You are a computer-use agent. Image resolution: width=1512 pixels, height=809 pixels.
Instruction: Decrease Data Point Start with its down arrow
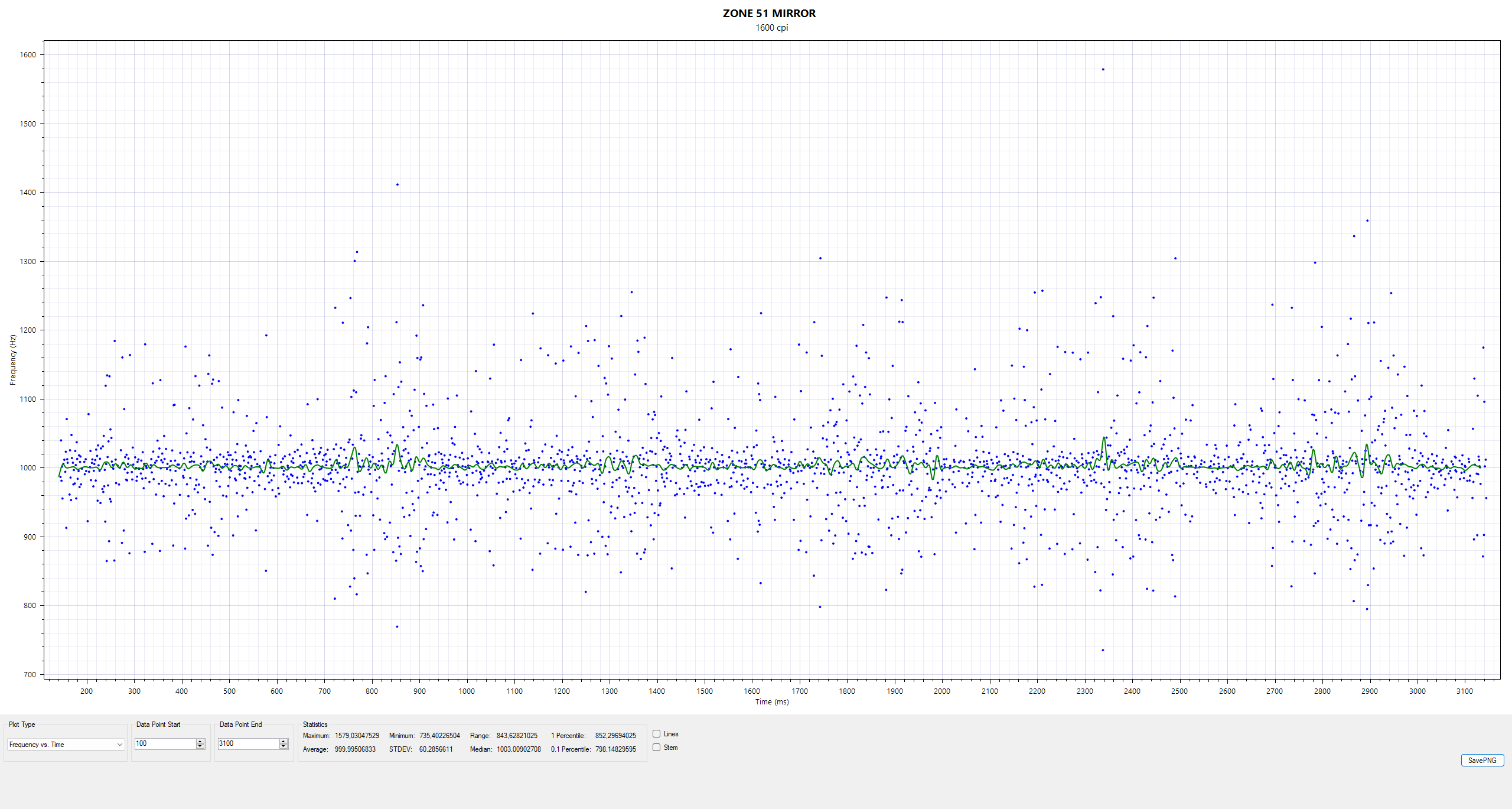click(200, 746)
